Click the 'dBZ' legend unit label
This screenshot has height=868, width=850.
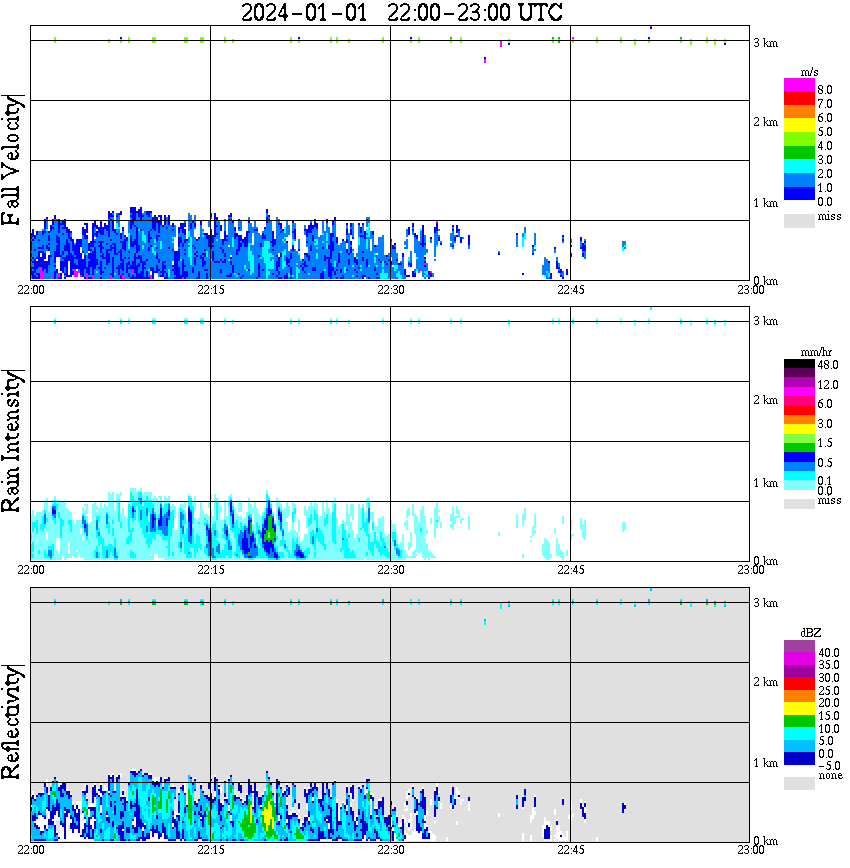[x=811, y=633]
